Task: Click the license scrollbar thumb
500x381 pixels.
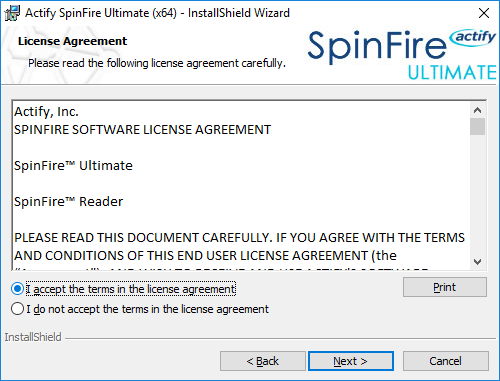Action: tap(477, 126)
